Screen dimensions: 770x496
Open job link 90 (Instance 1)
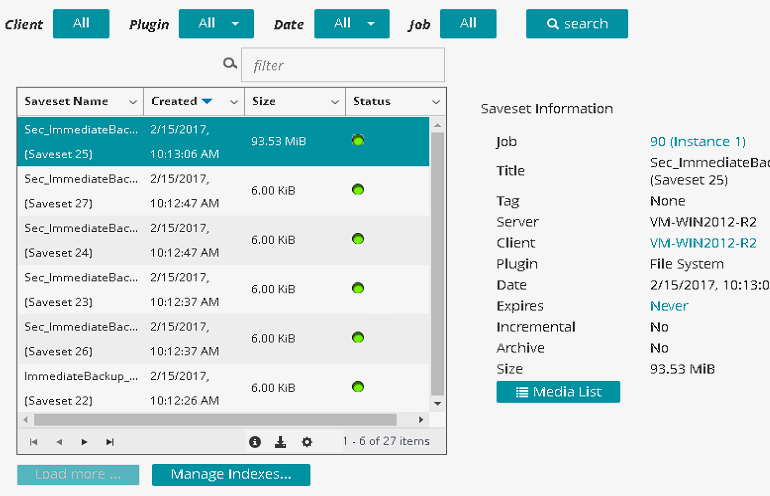click(698, 142)
